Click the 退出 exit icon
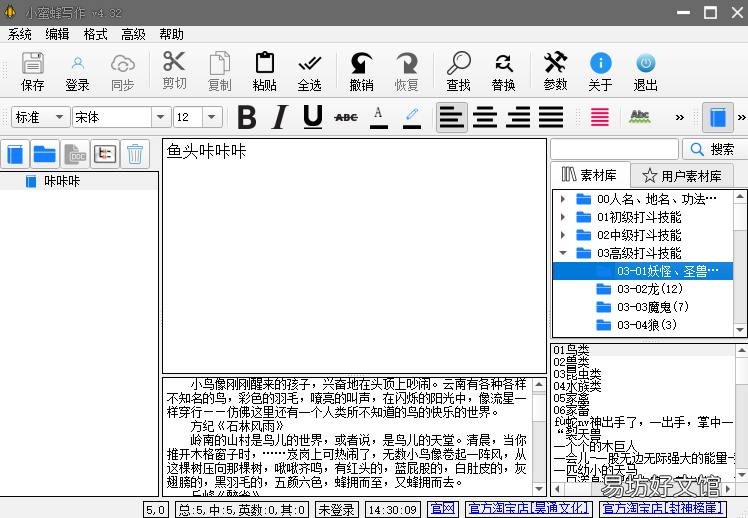The width and height of the screenshot is (748, 518). [x=645, y=71]
